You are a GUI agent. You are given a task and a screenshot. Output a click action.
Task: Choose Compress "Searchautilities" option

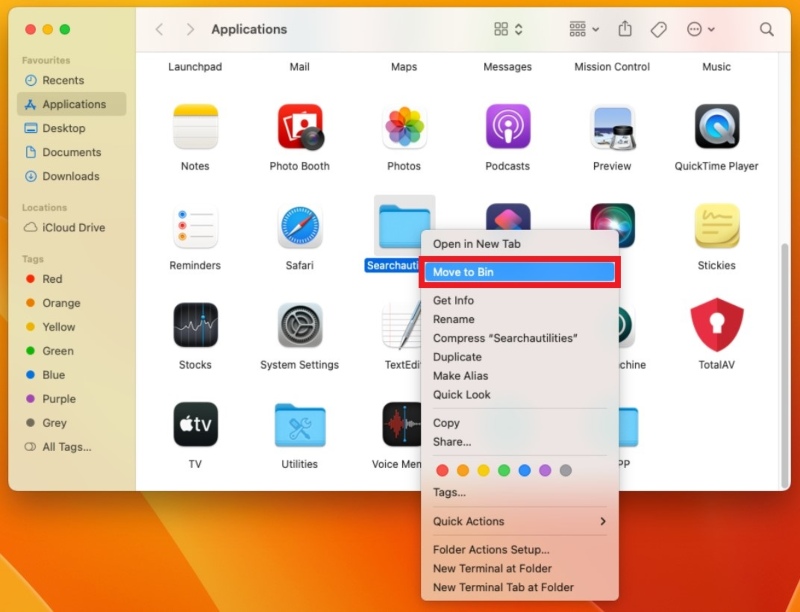[x=519, y=338]
